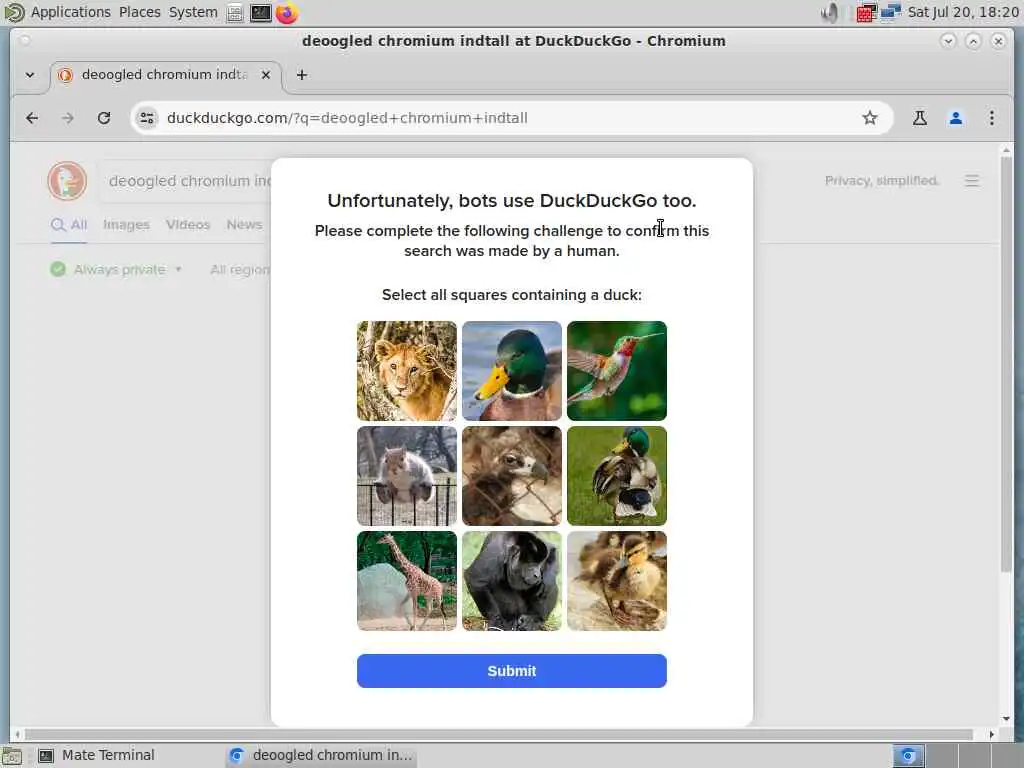This screenshot has height=768, width=1024.
Task: Switch to the Images search tab
Action: tap(126, 225)
